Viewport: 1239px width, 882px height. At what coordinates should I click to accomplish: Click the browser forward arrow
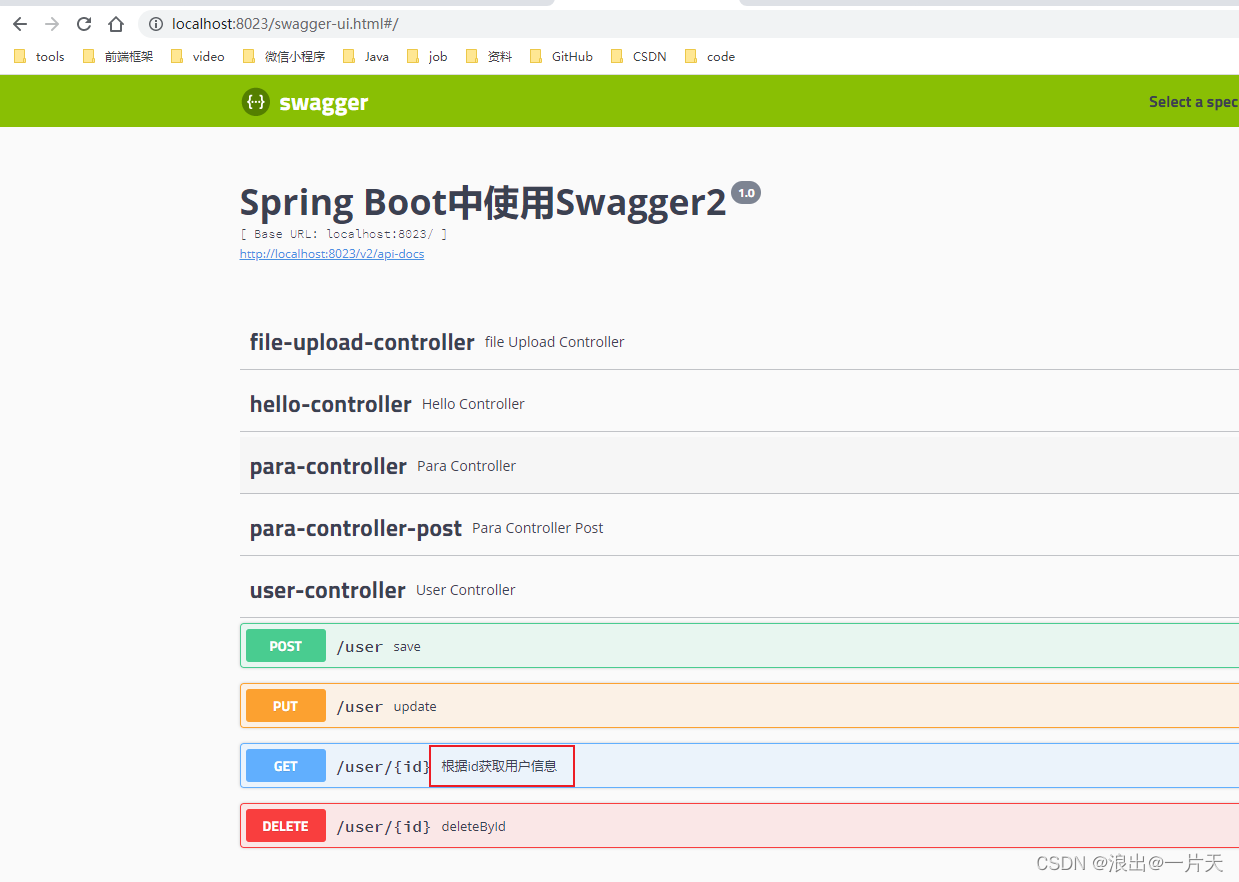[x=51, y=23]
